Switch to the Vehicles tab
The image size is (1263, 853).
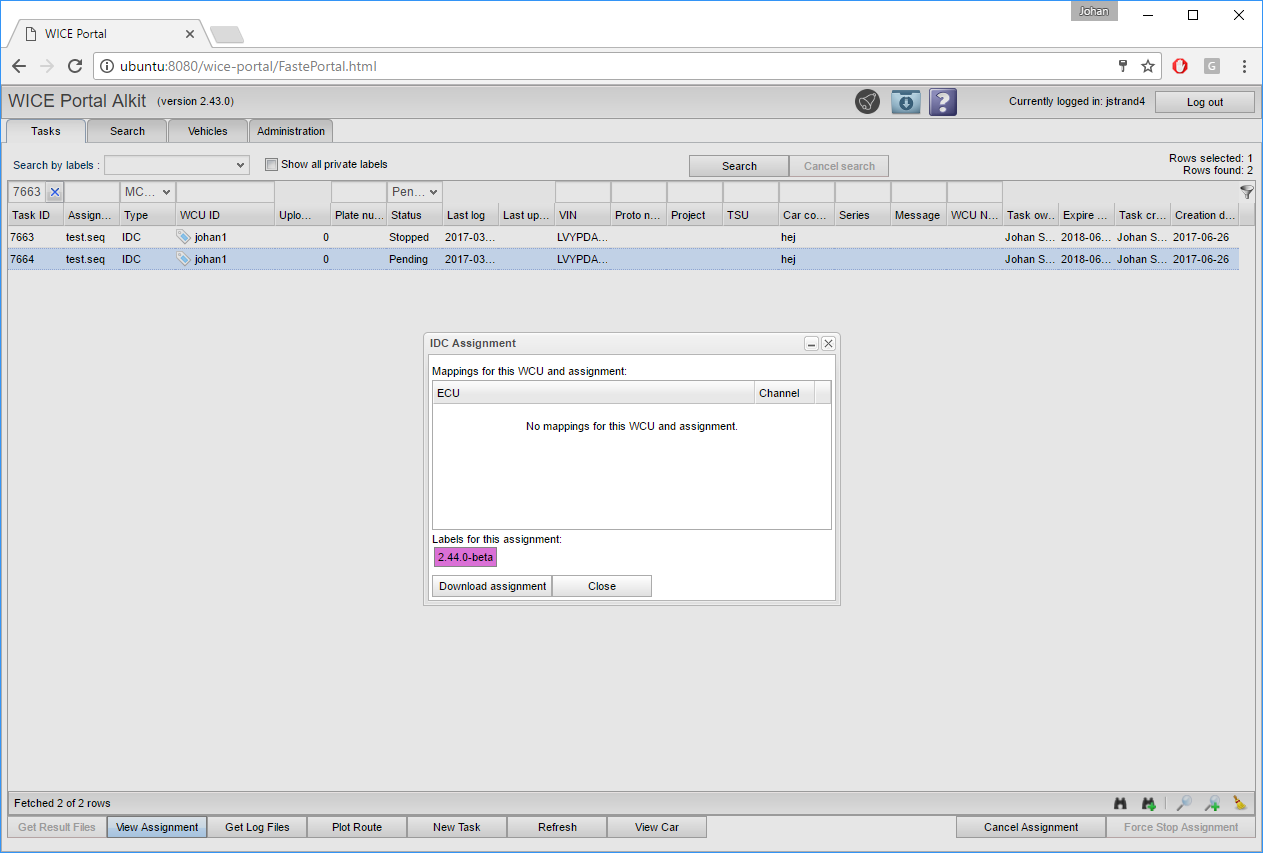pyautogui.click(x=208, y=131)
